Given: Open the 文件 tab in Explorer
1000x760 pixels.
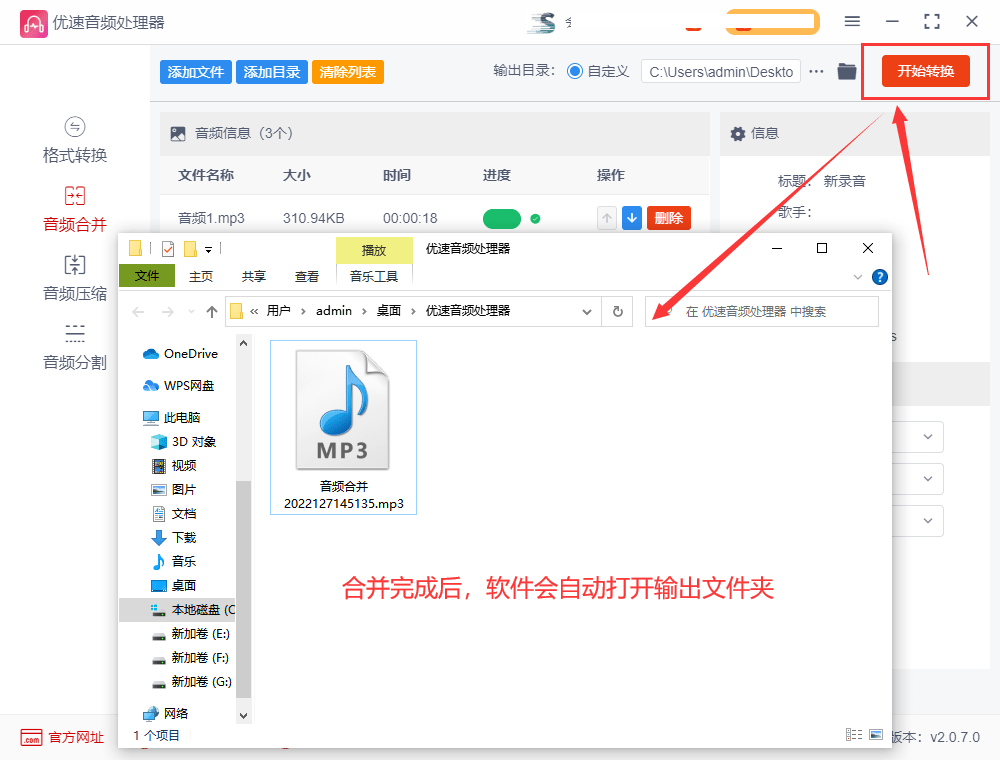Looking at the screenshot, I should click(147, 275).
